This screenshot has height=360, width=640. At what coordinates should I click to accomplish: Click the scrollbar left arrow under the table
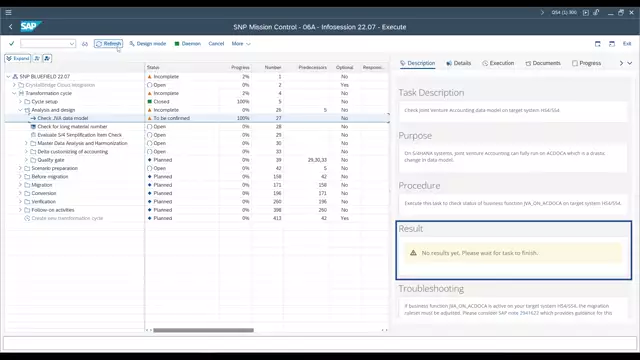pos(147,330)
